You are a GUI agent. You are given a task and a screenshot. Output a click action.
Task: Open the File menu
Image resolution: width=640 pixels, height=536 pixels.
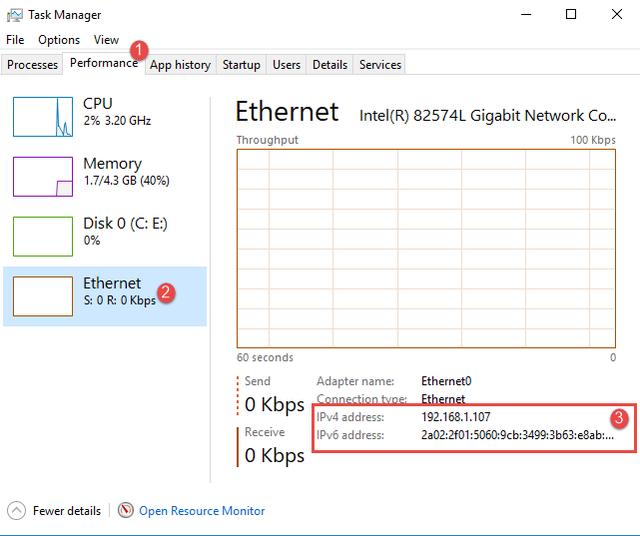15,40
